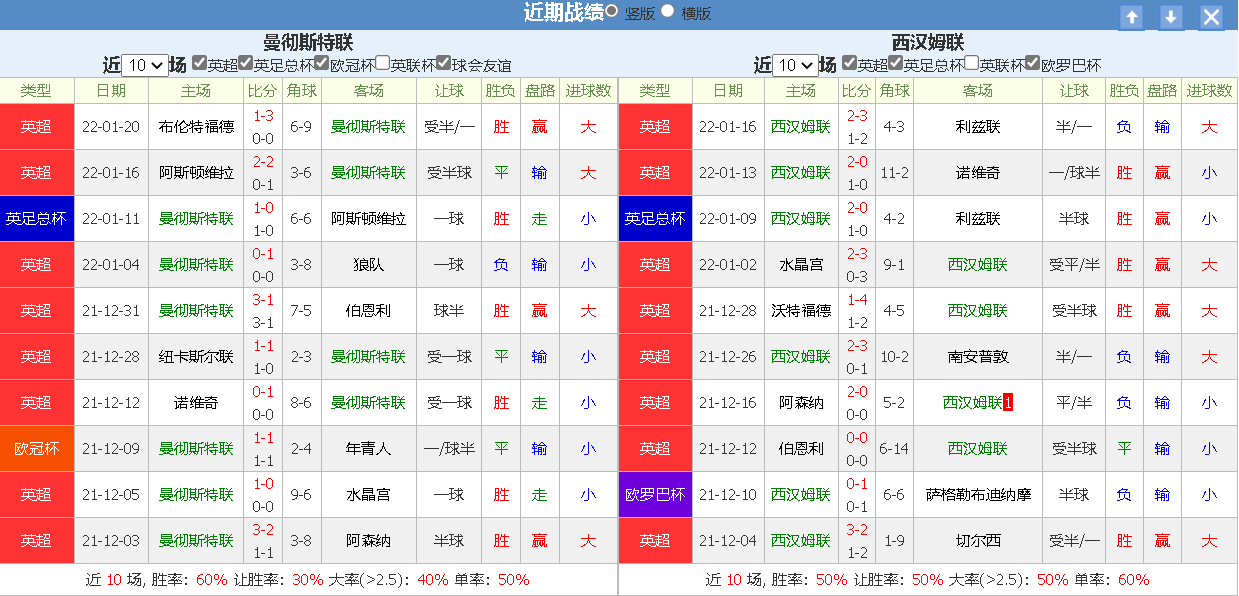Click 切尔西 away team cell
Image resolution: width=1239 pixels, height=596 pixels.
point(978,541)
